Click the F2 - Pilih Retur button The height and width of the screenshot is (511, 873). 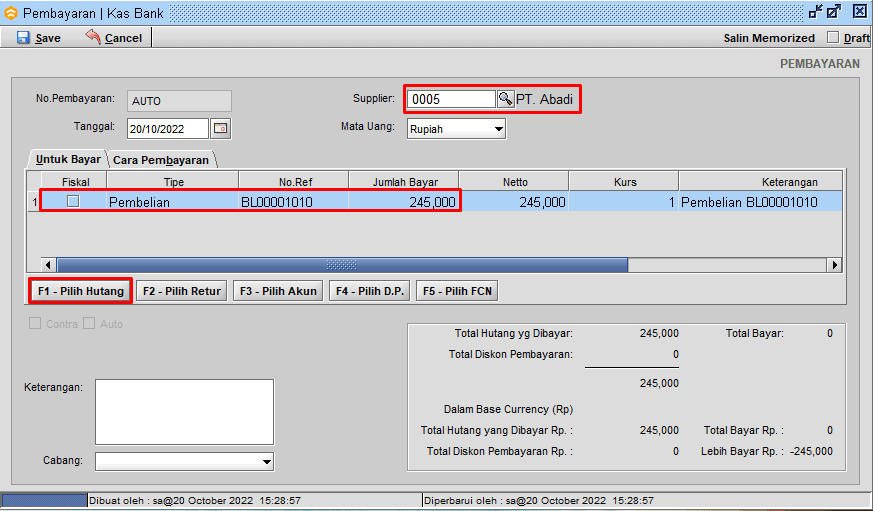tap(180, 291)
